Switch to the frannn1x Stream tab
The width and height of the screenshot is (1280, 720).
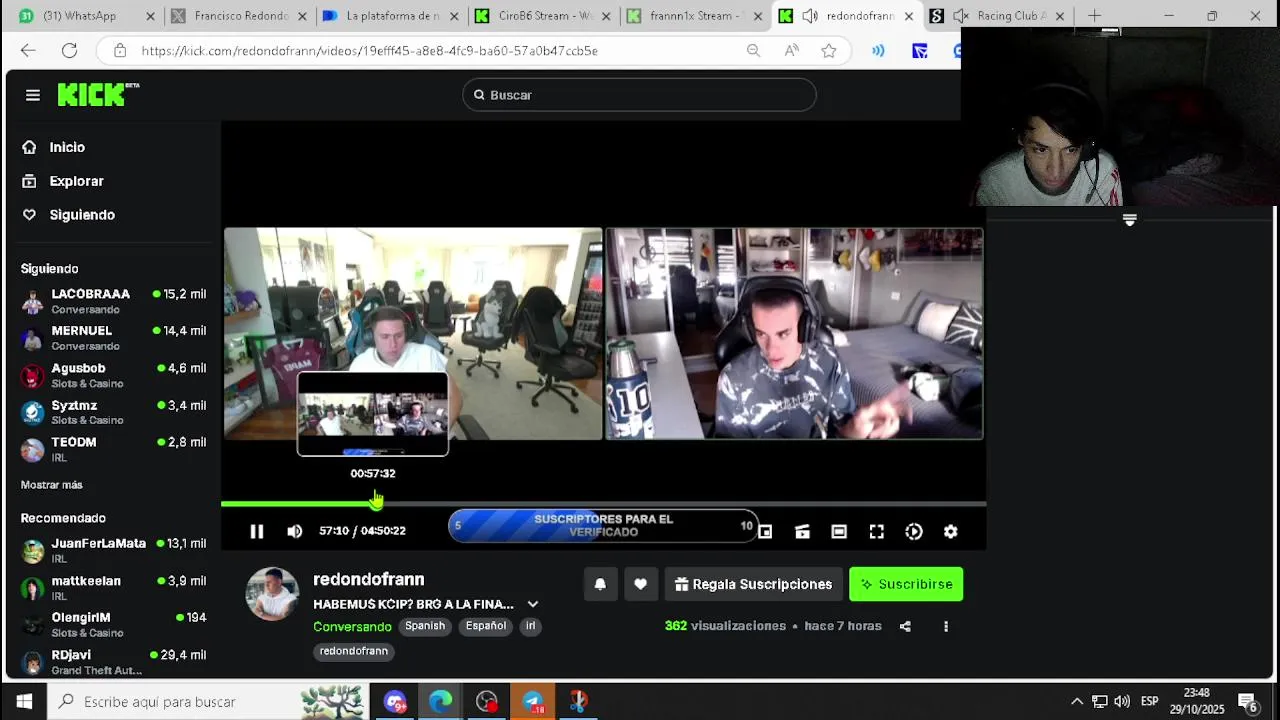click(695, 16)
